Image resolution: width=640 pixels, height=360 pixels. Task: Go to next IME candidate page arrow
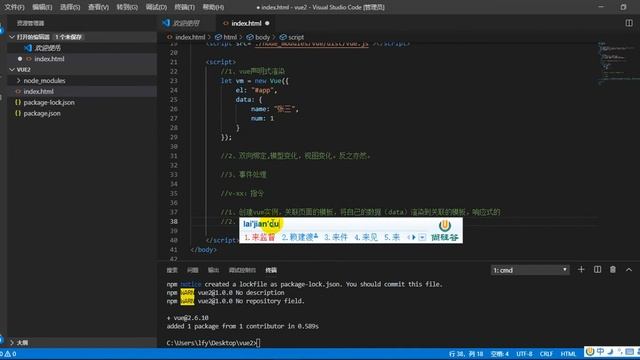(x=414, y=237)
